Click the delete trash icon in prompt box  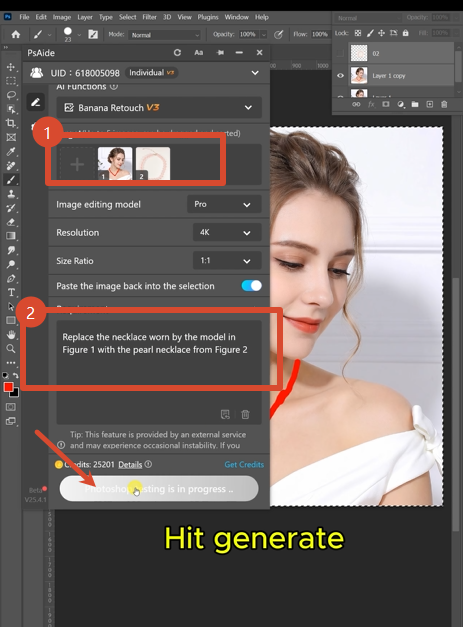[245, 414]
